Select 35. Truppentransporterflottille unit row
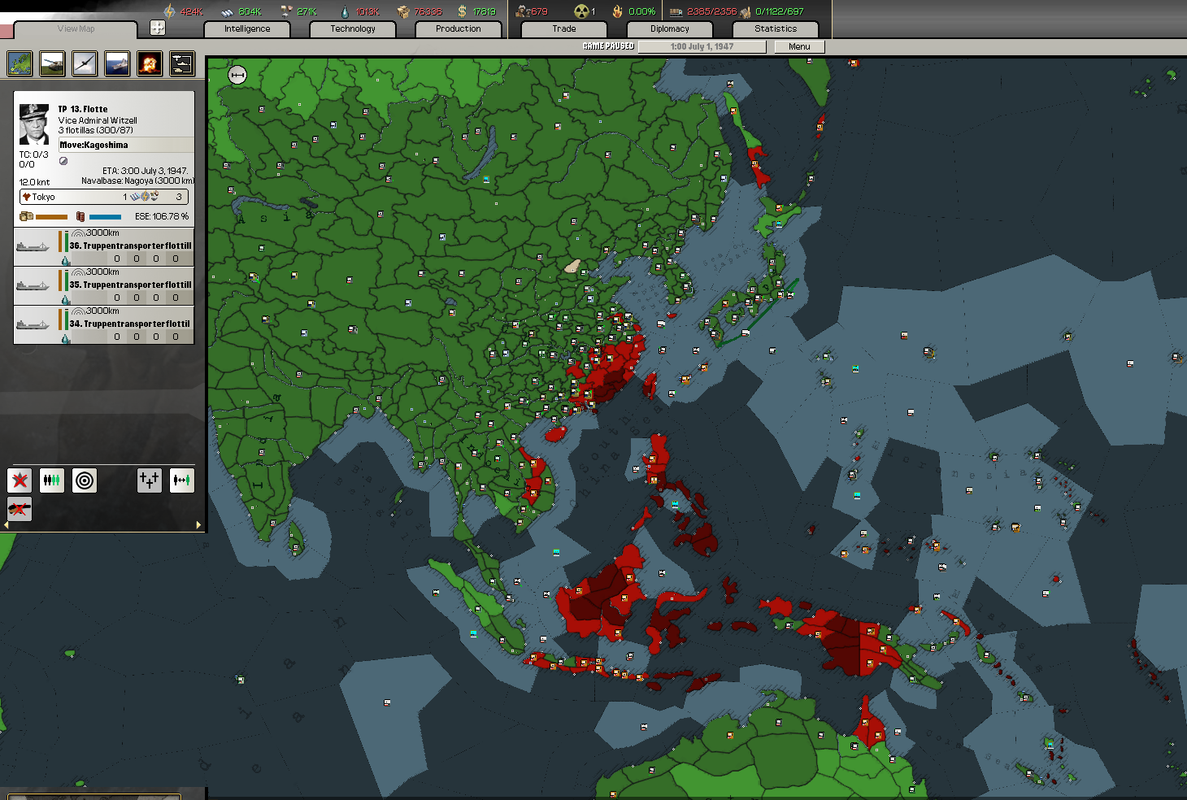This screenshot has height=800, width=1187. click(104, 285)
